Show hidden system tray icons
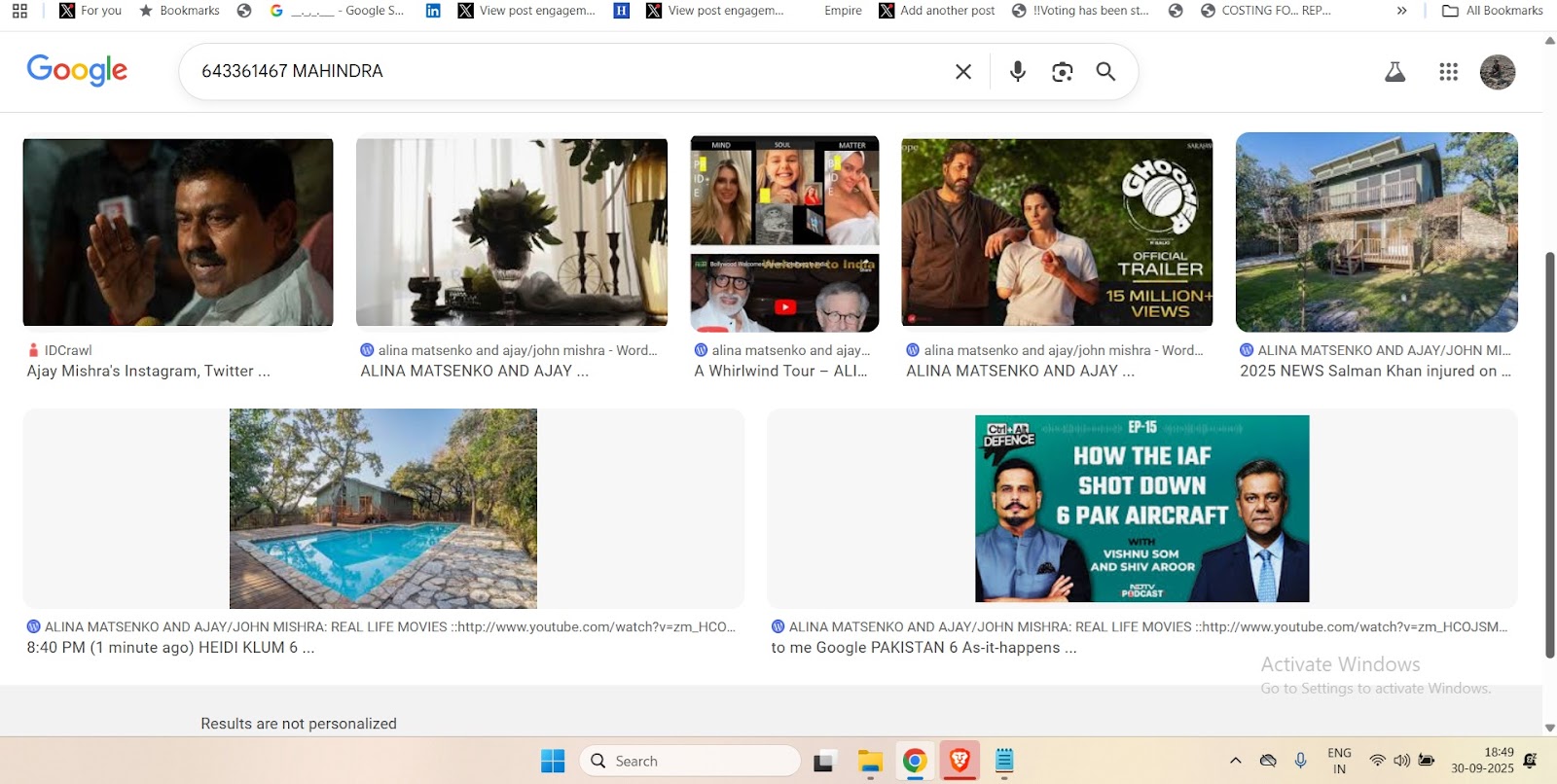The width and height of the screenshot is (1557, 784). [1235, 761]
